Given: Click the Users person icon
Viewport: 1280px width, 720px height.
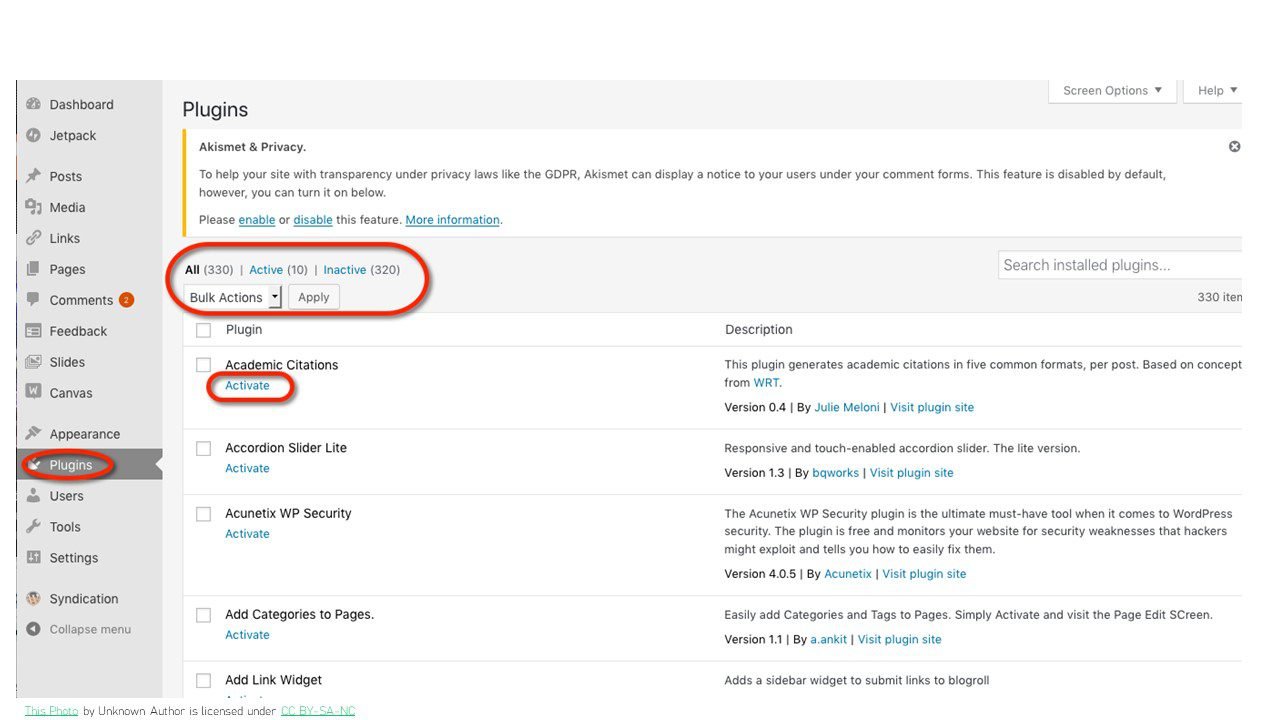Looking at the screenshot, I should [x=33, y=496].
